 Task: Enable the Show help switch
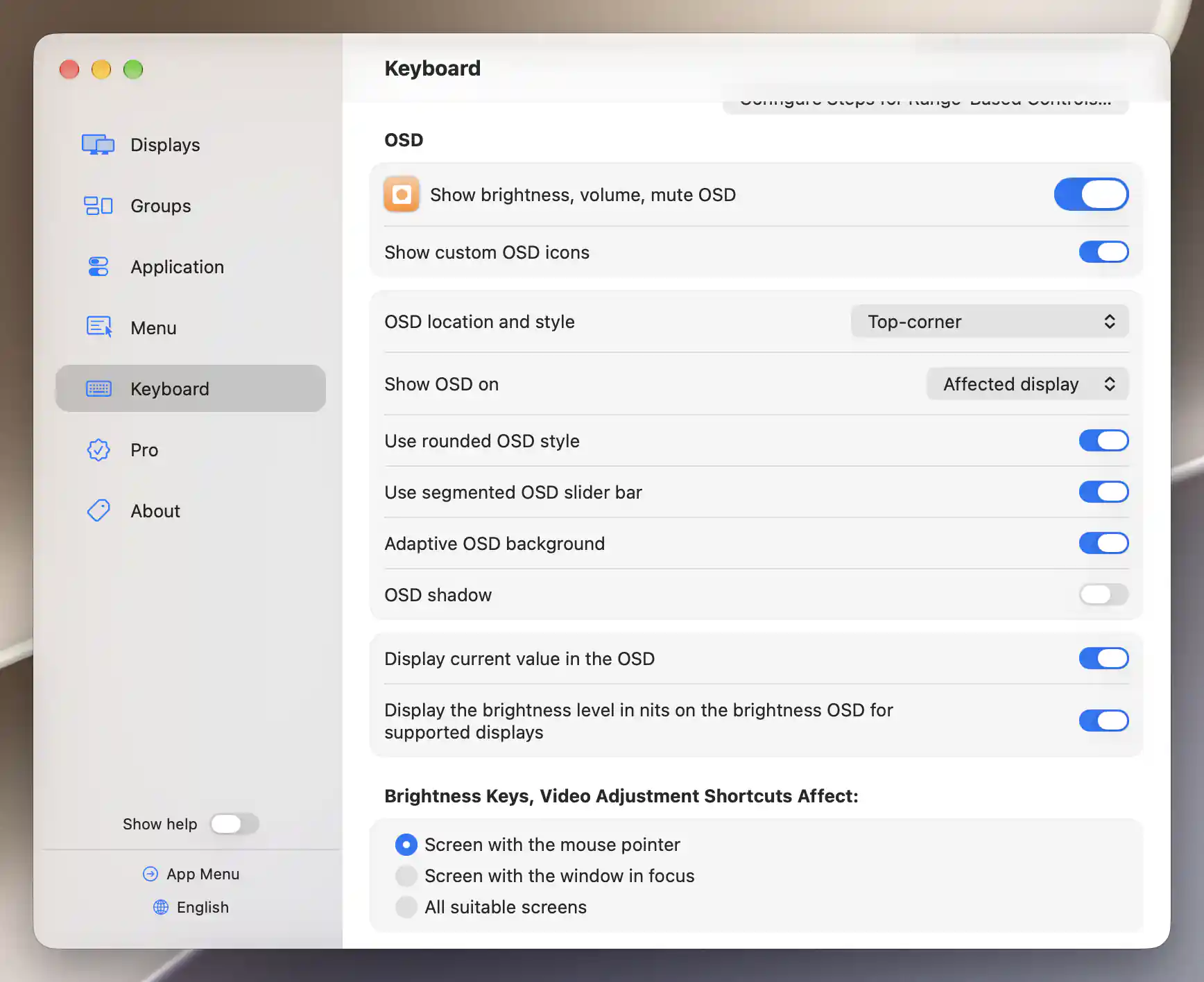tap(234, 824)
